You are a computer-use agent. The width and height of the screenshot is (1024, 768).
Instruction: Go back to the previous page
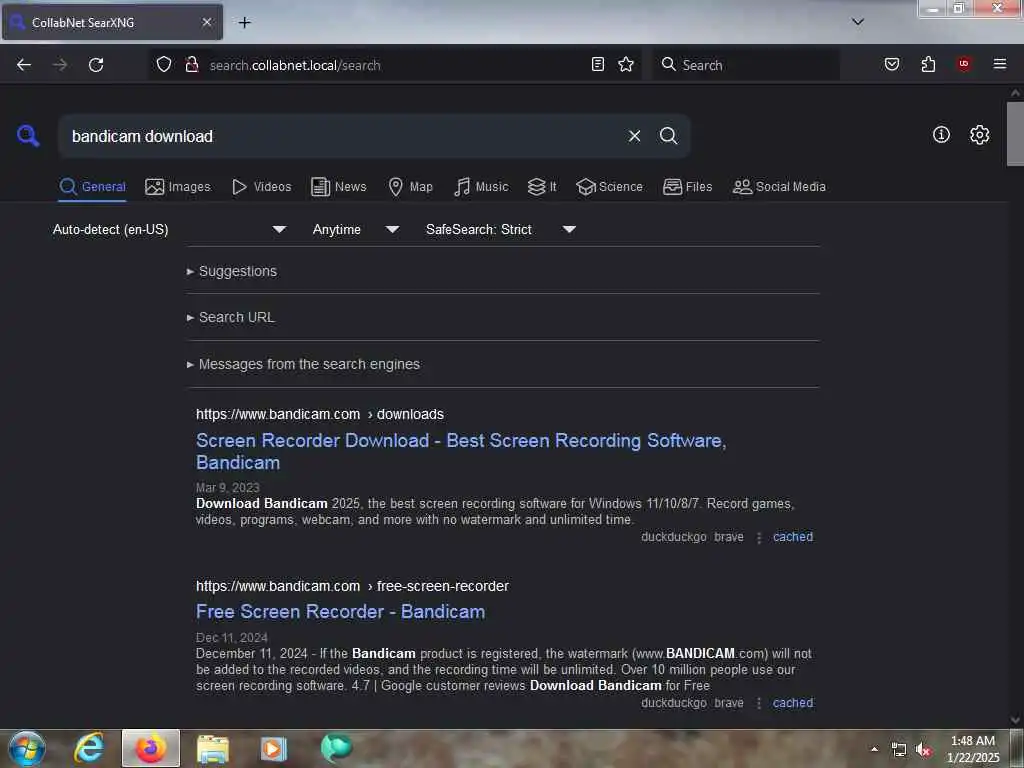(x=24, y=65)
